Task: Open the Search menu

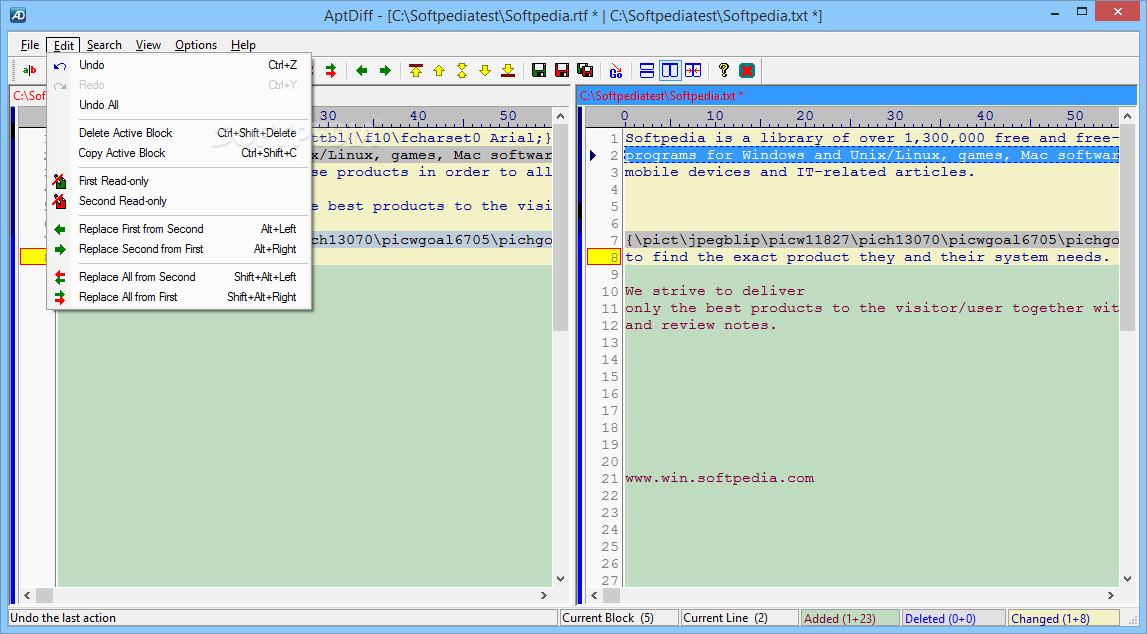Action: (x=104, y=45)
